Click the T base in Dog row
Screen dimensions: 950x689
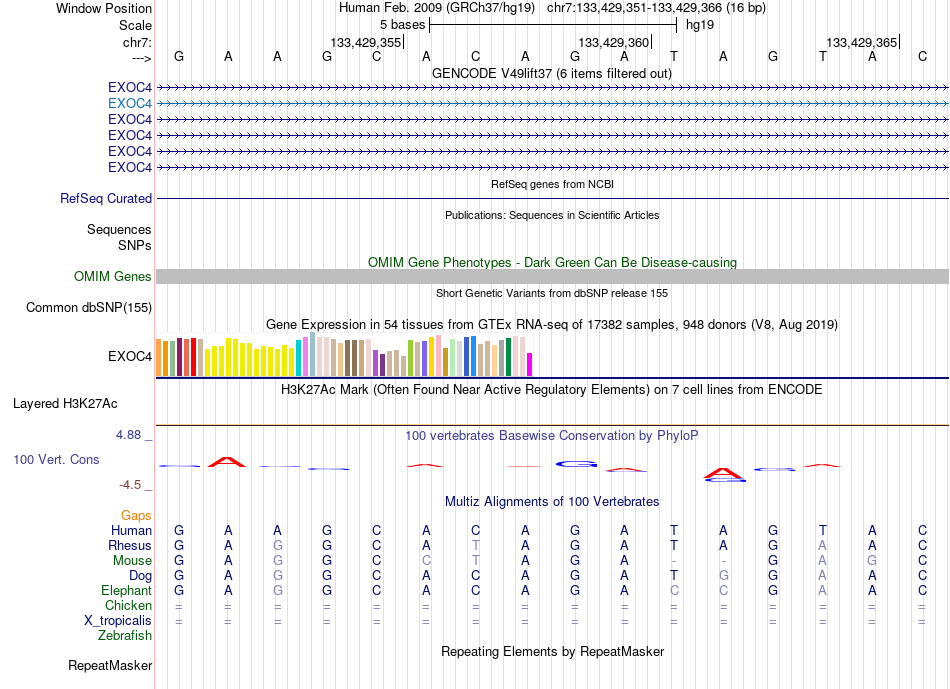pos(674,576)
